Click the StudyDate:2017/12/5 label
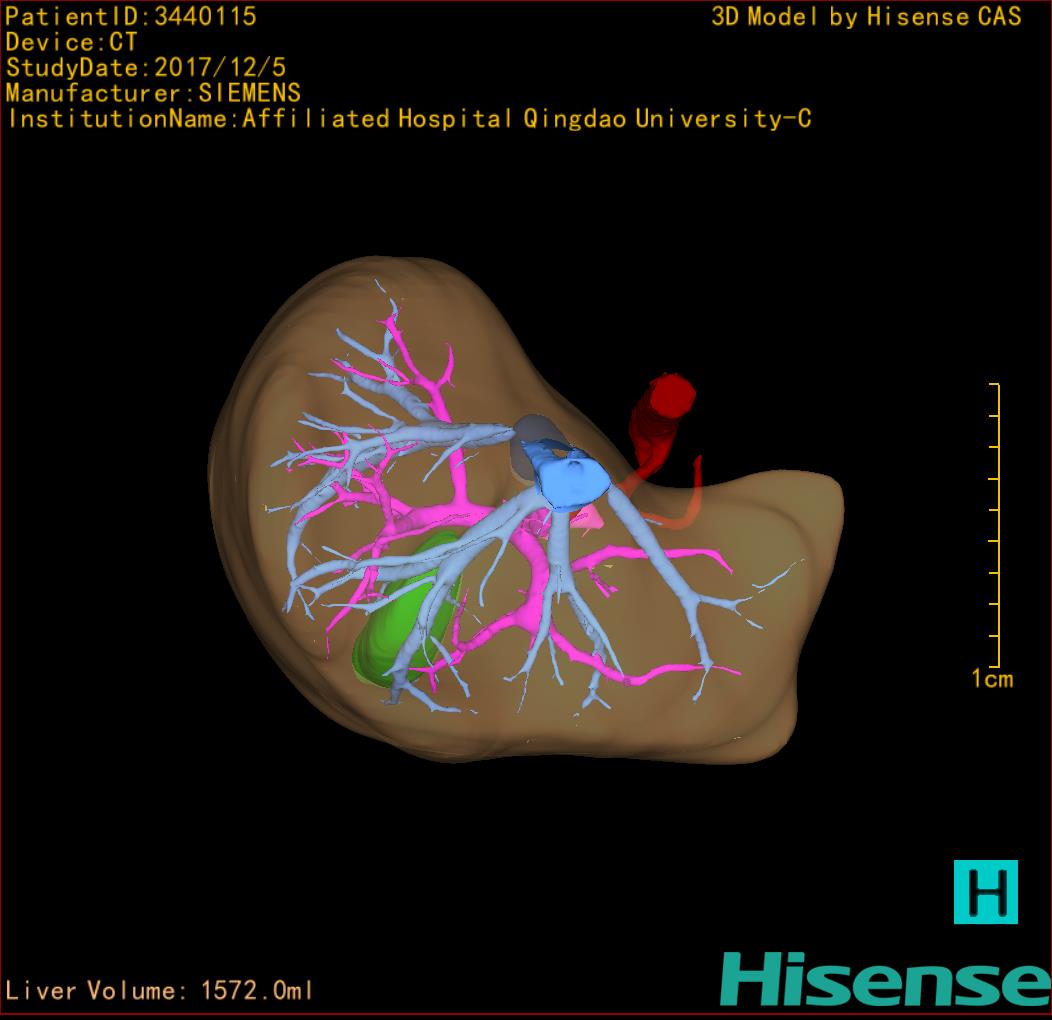This screenshot has height=1020, width=1052. [146, 68]
